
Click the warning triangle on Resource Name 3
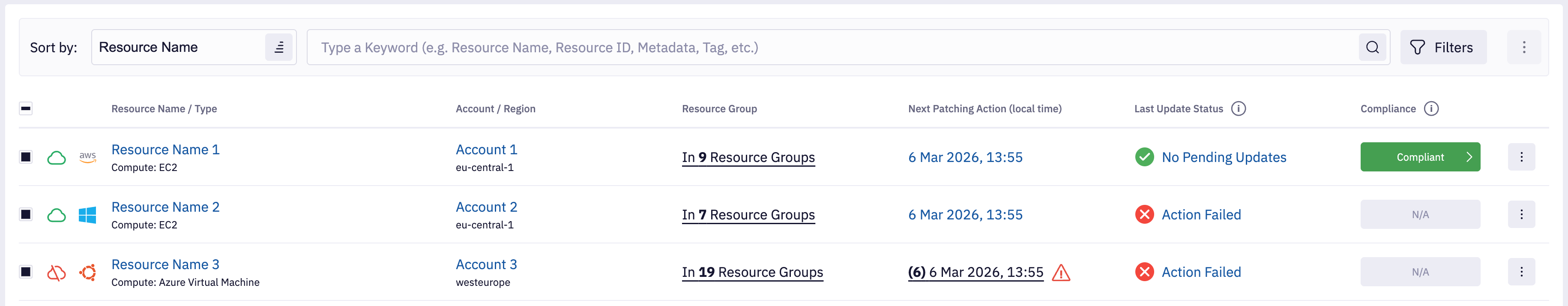coord(1060,273)
